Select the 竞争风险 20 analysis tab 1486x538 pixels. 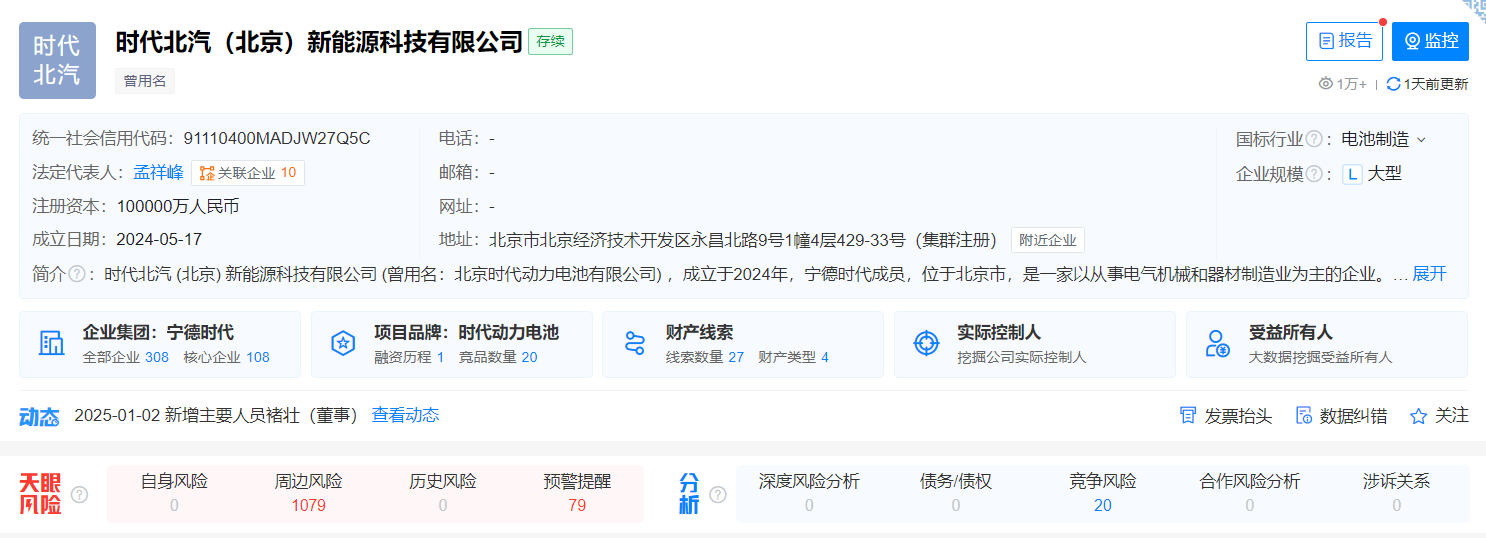tap(1102, 493)
